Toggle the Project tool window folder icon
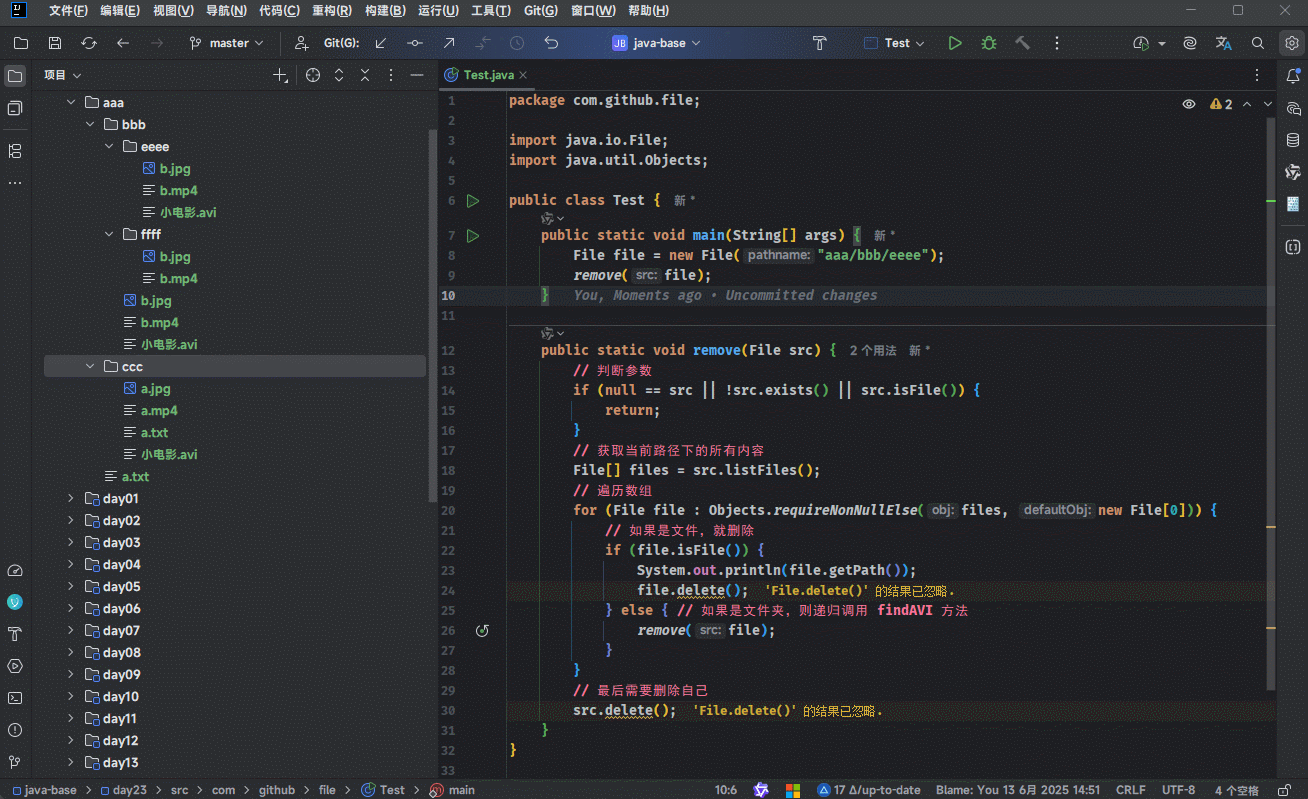Screen dimensions: 1308x799 (x=15, y=76)
